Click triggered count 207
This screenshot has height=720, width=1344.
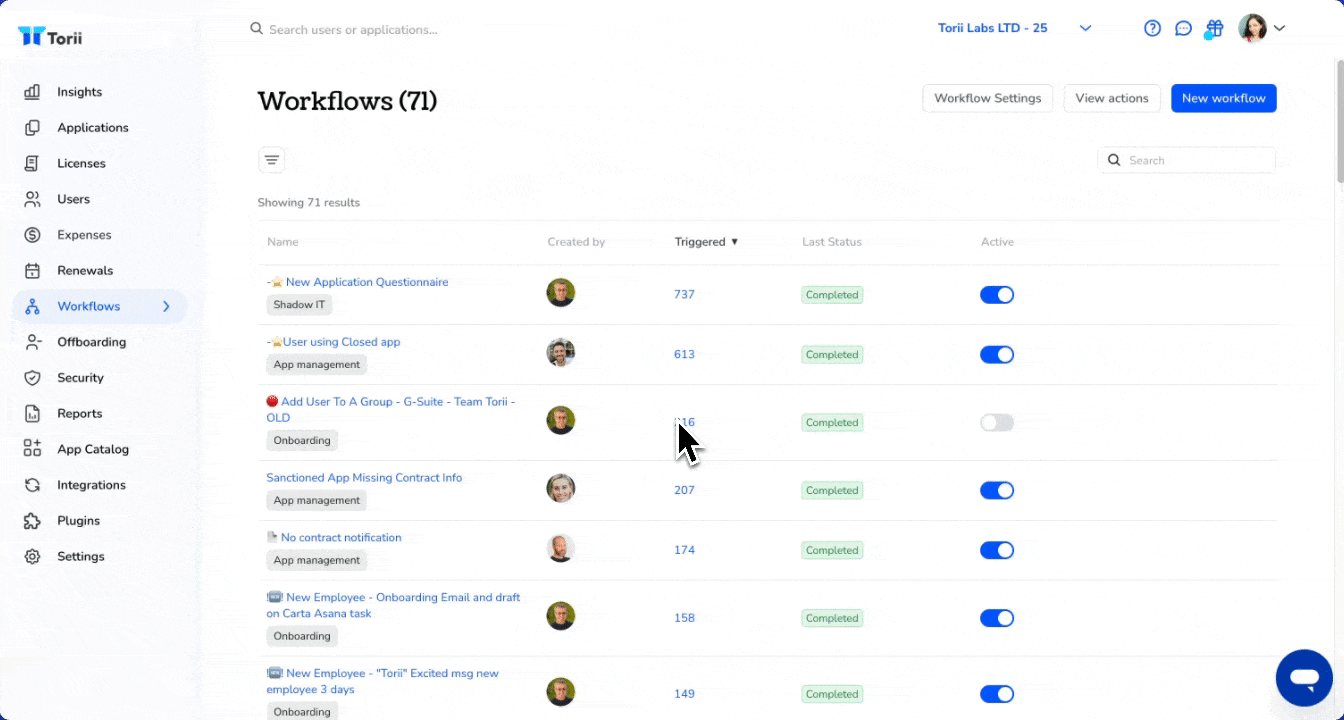(684, 490)
